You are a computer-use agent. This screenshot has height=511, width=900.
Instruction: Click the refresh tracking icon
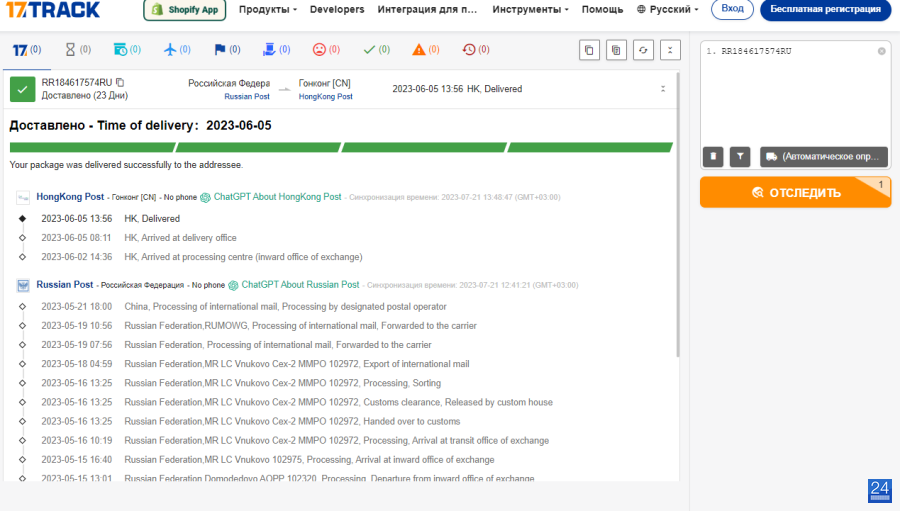[x=643, y=50]
